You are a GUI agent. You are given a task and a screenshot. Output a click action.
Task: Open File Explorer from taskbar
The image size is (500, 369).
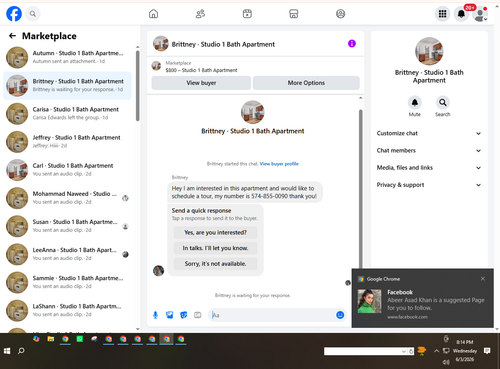(51, 339)
